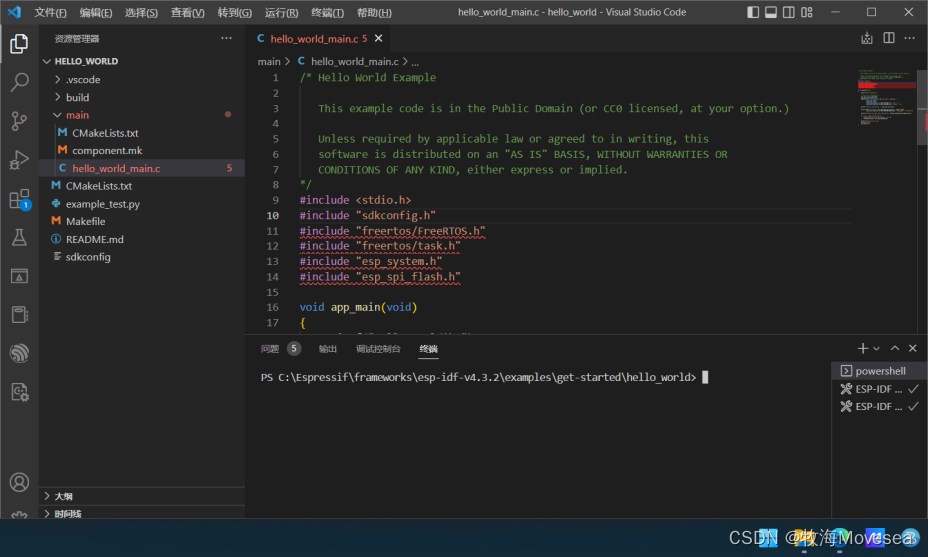Open the terminal launch profile dropdown arrow
This screenshot has width=928, height=557.
(x=877, y=349)
